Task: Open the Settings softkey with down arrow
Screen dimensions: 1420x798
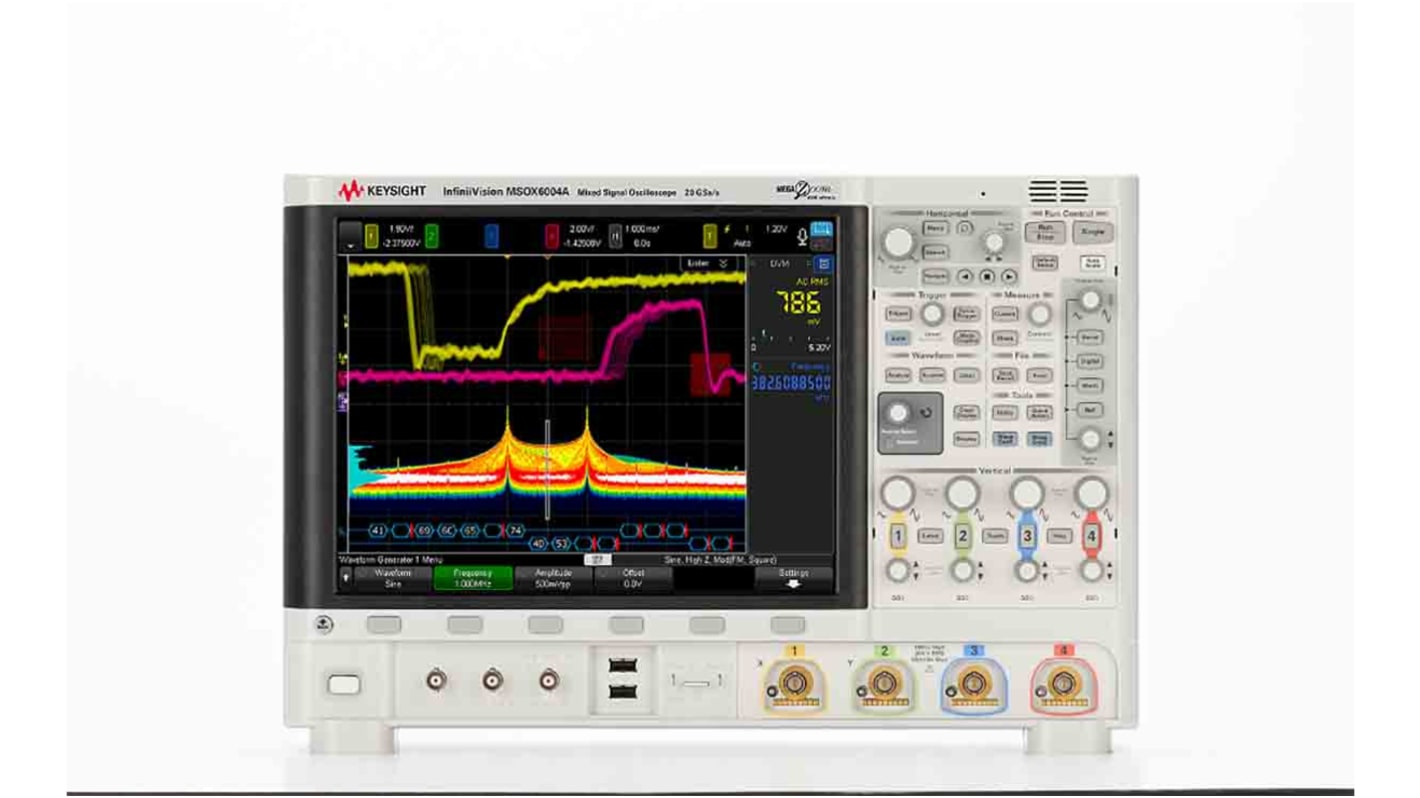Action: click(x=793, y=578)
